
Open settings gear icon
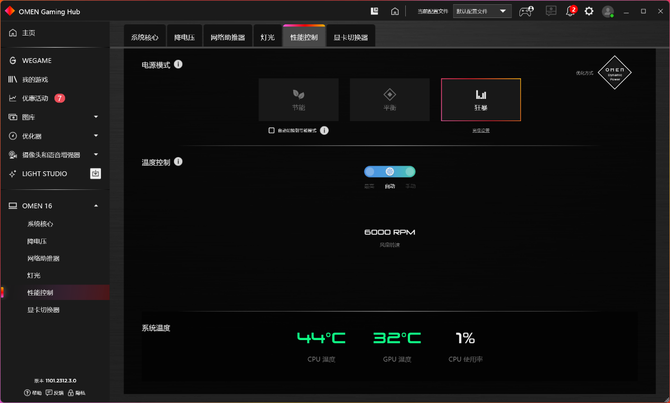589,11
